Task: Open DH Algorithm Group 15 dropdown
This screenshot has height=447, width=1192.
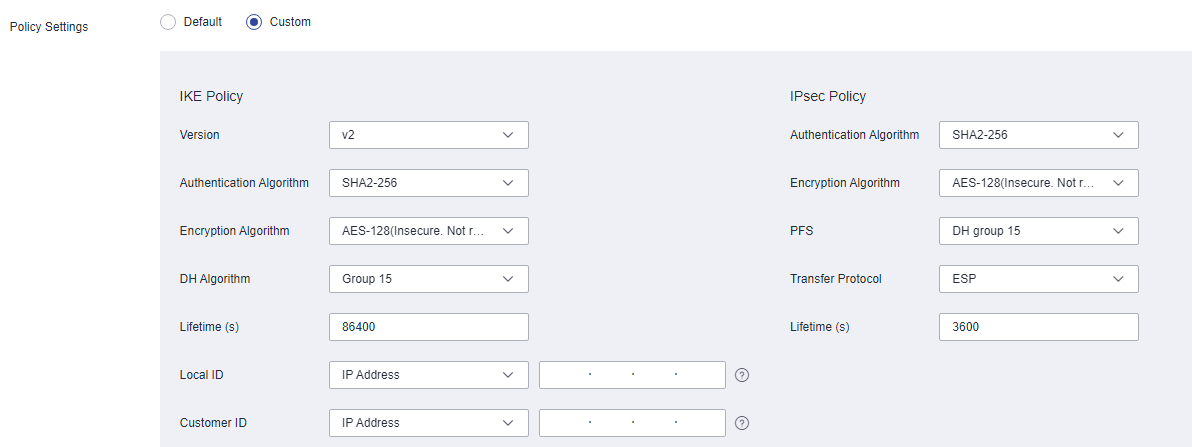Action: [x=429, y=279]
